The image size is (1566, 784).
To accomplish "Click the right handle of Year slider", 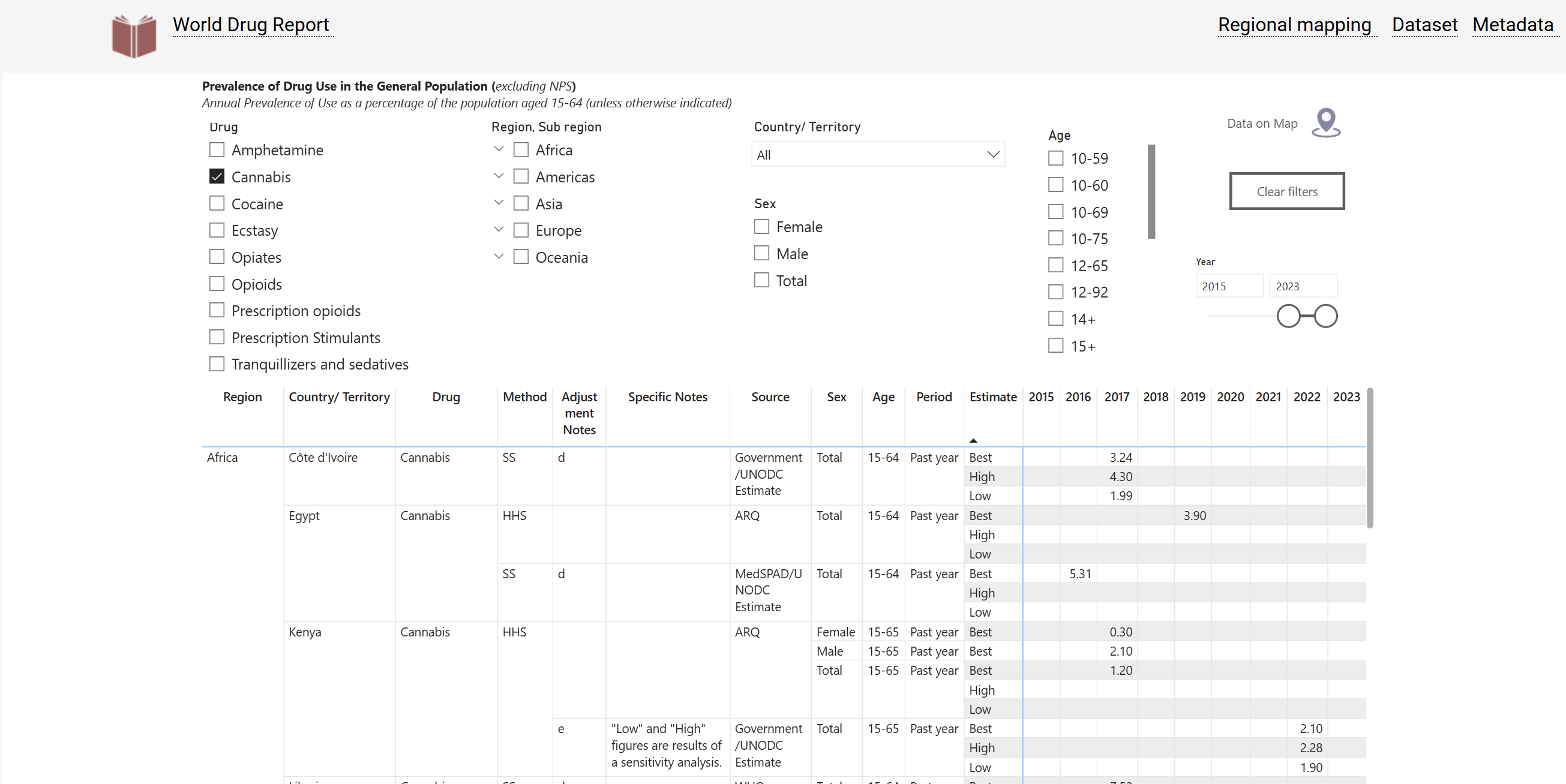I will point(1325,316).
